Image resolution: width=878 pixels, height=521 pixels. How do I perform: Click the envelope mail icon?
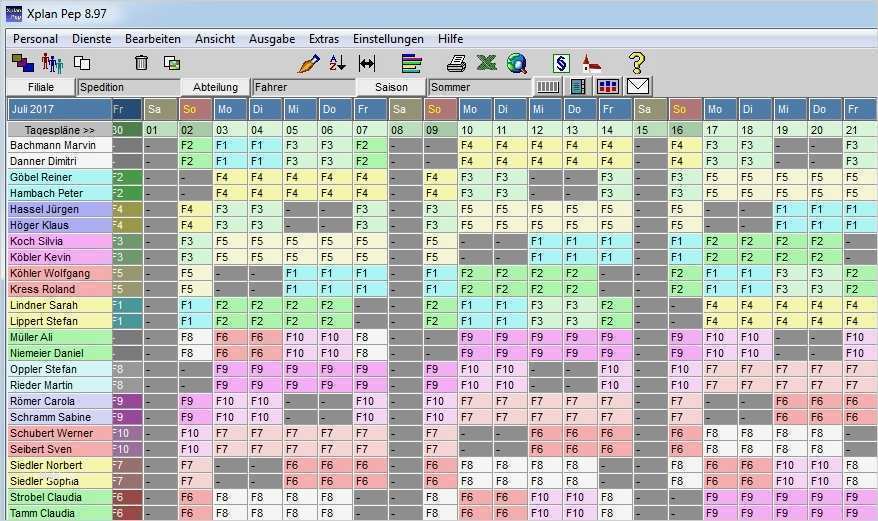coord(638,86)
